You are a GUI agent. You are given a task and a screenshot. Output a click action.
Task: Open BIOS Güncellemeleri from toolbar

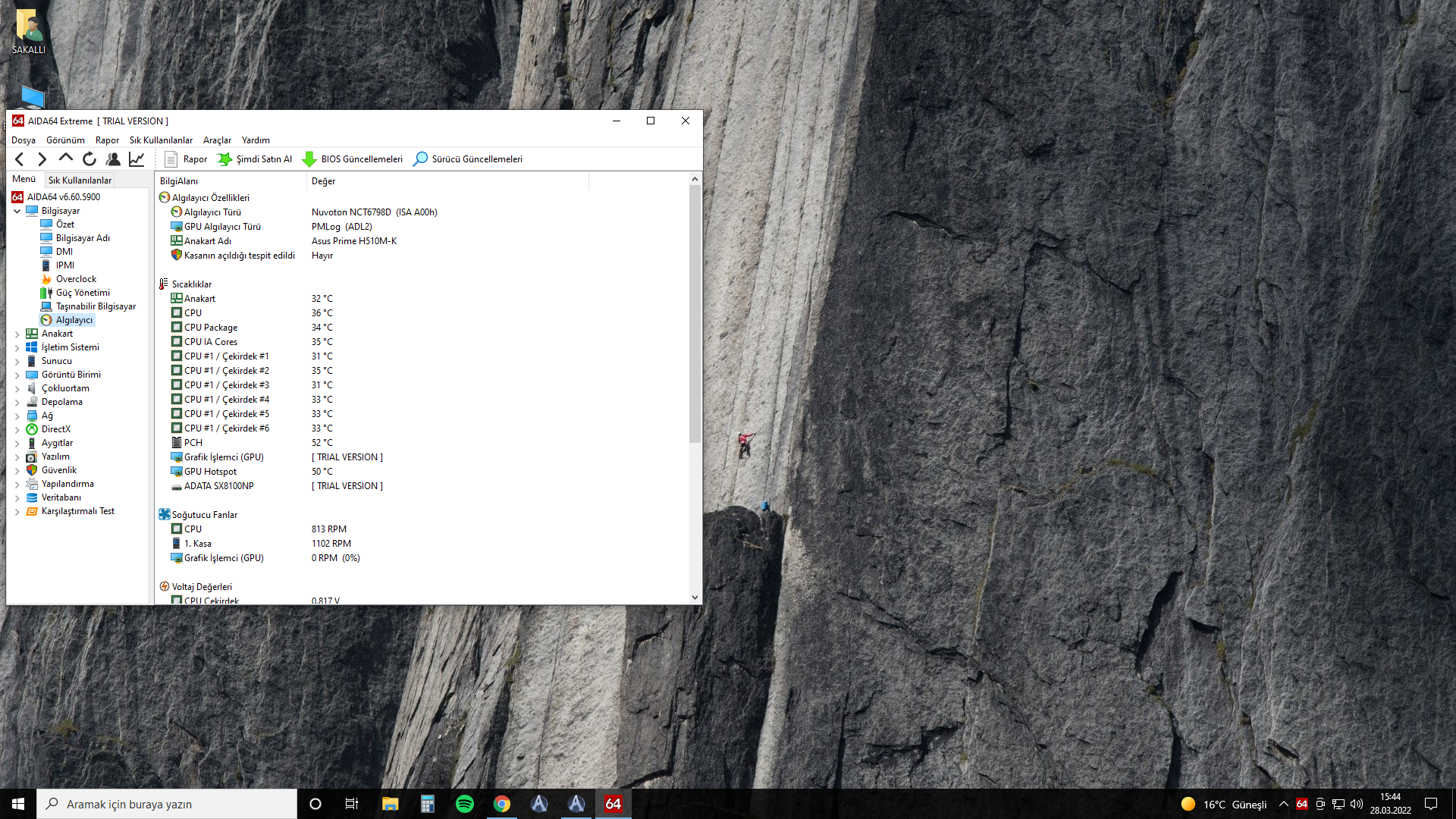point(353,159)
